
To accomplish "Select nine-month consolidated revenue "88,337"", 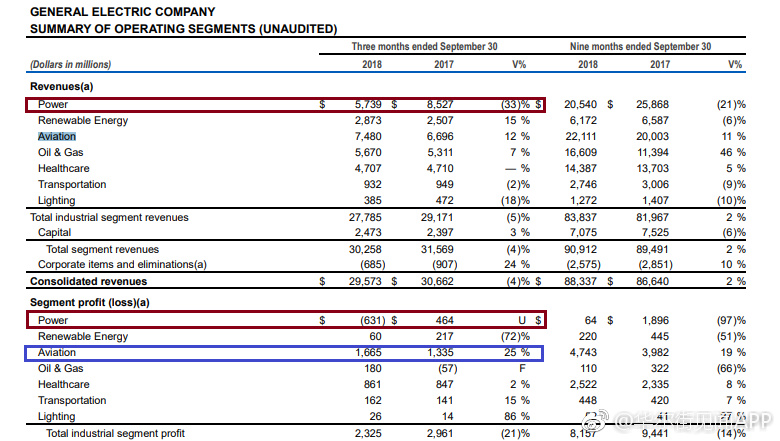I will (581, 281).
